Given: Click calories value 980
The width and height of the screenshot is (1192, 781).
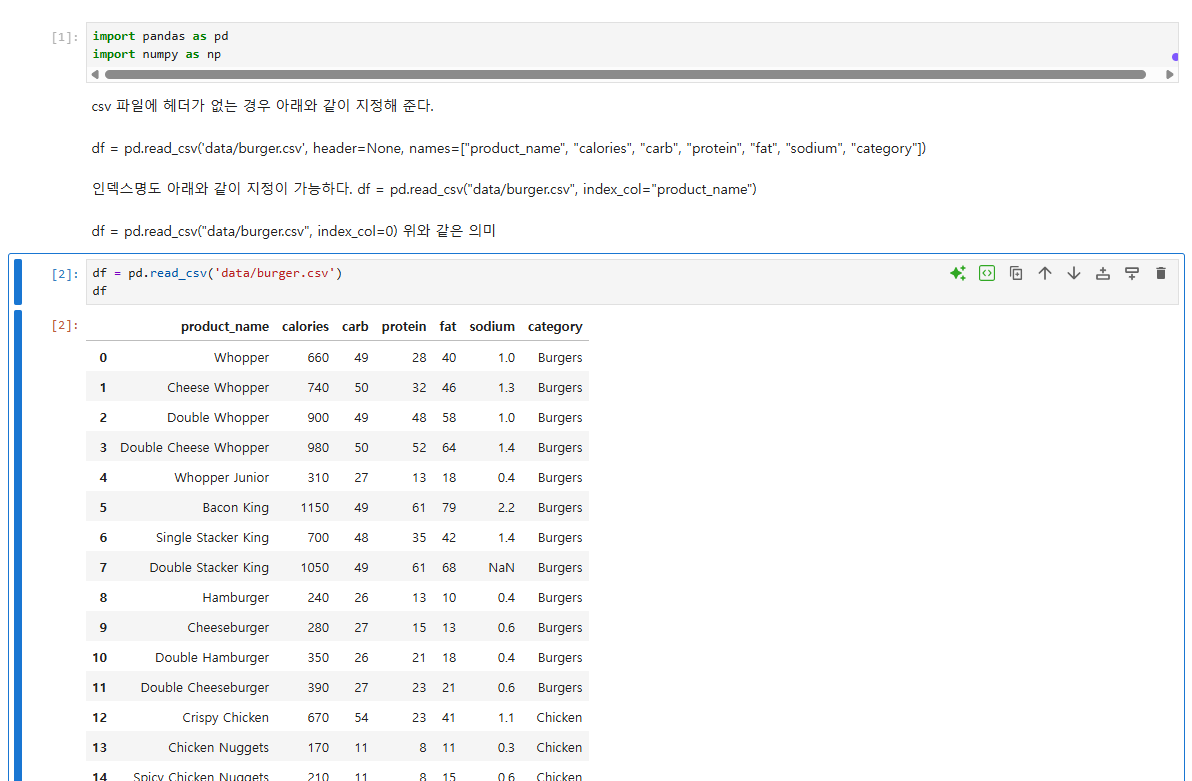Looking at the screenshot, I should (x=318, y=447).
